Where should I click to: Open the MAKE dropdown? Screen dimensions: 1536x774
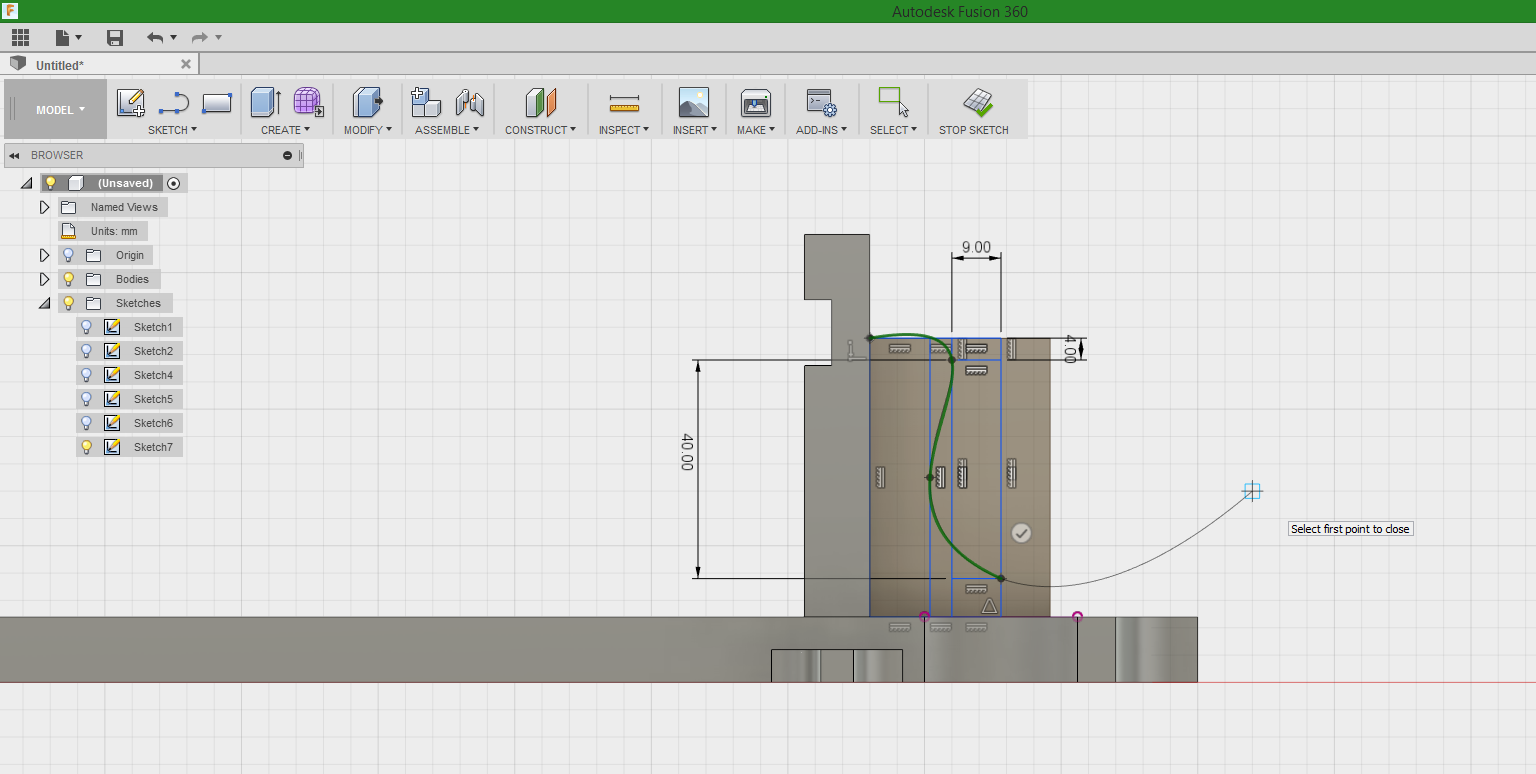(x=755, y=130)
